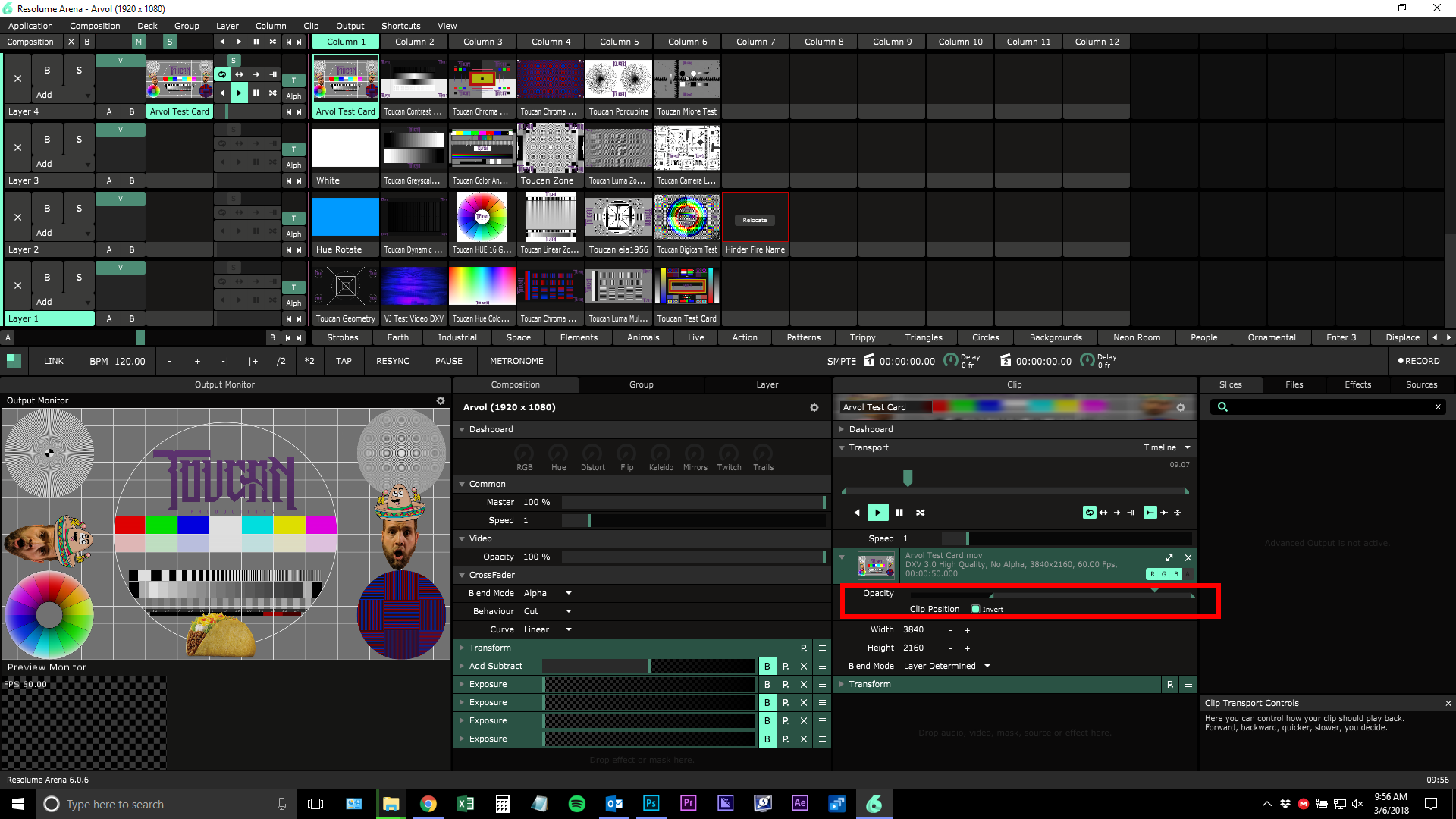Toggle the clip red R channel button
Image resolution: width=1456 pixels, height=819 pixels.
click(x=1153, y=574)
